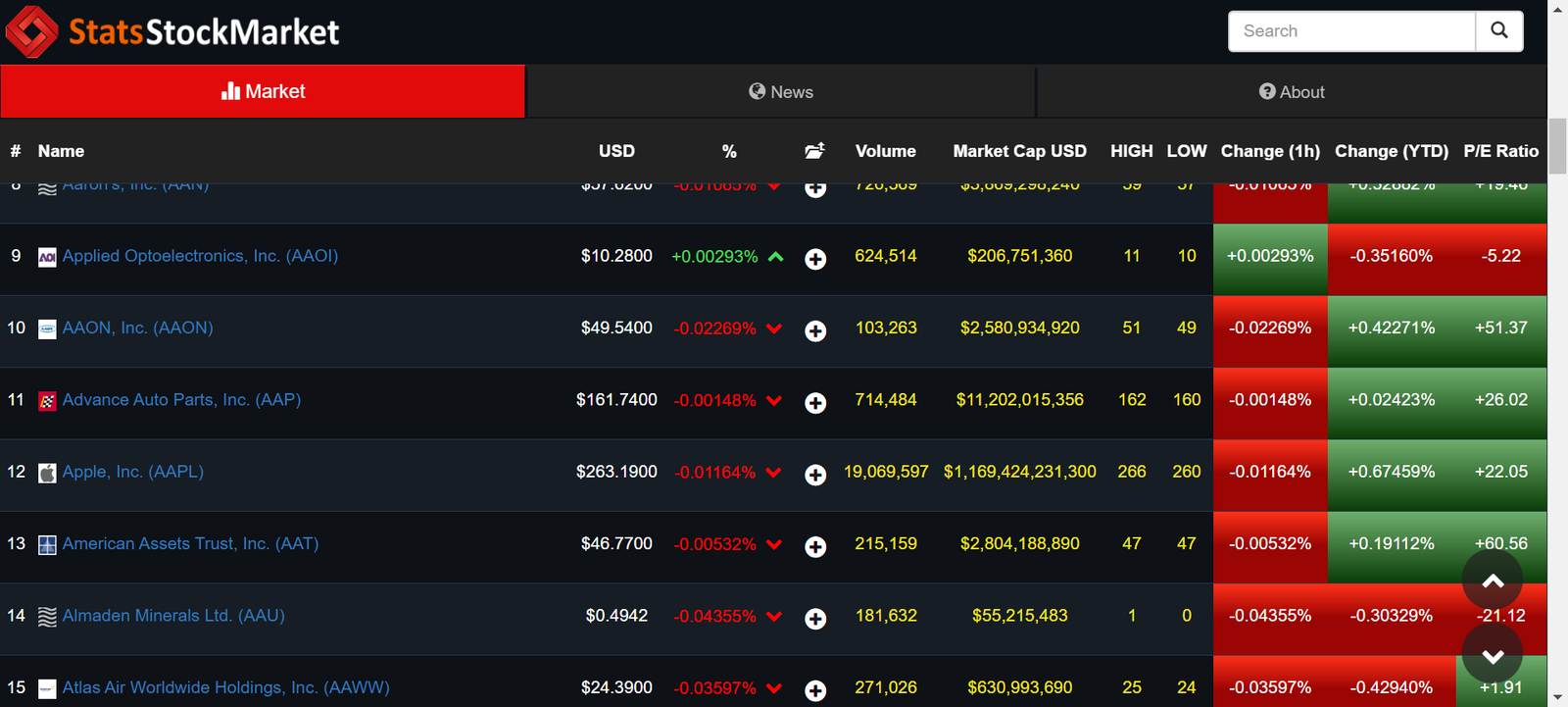Click the portfolio column header icon
The width and height of the screenshot is (1568, 707).
814,151
